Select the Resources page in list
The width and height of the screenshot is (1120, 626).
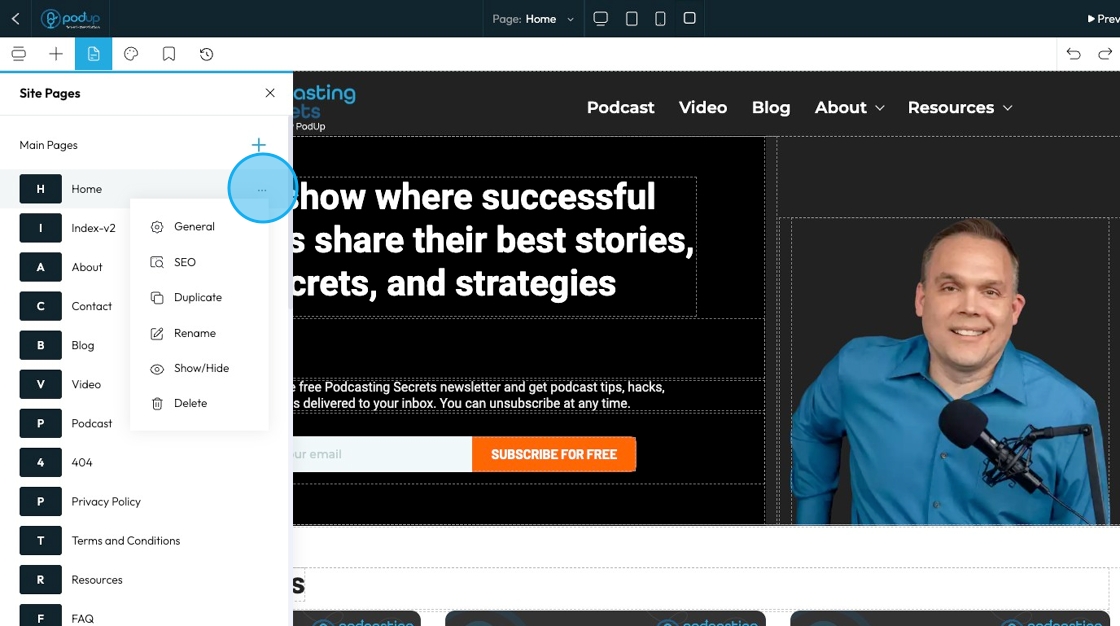click(x=143, y=580)
